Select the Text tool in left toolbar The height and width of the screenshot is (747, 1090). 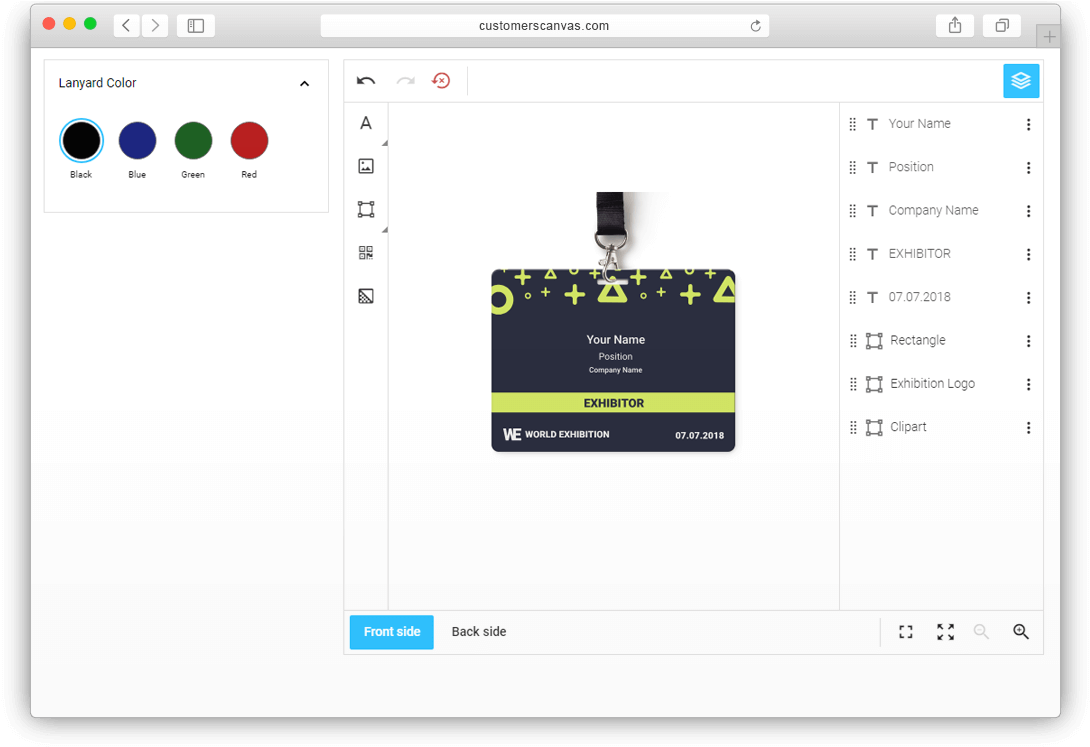coord(366,123)
